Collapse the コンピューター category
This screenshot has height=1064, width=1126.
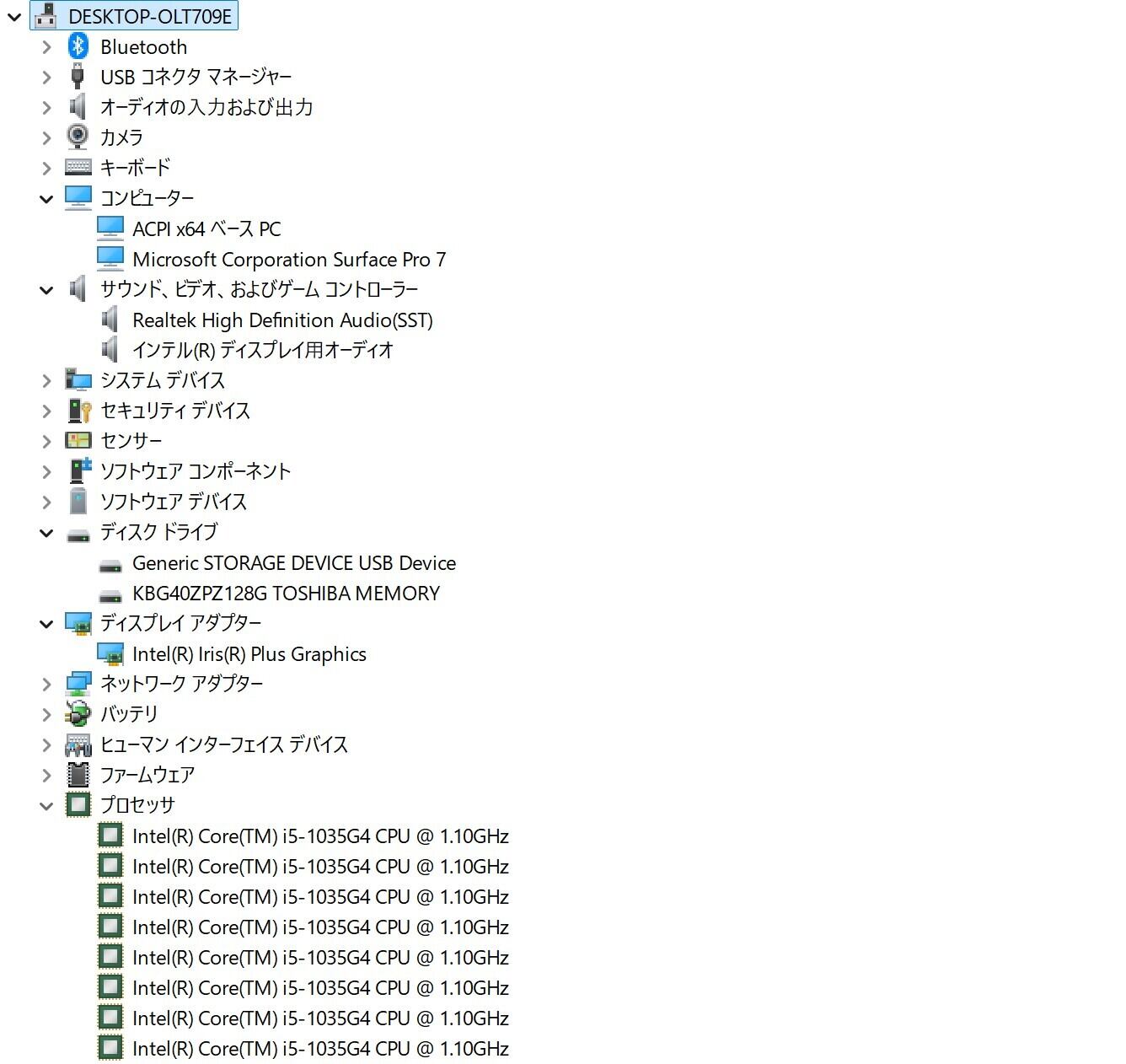[46, 199]
